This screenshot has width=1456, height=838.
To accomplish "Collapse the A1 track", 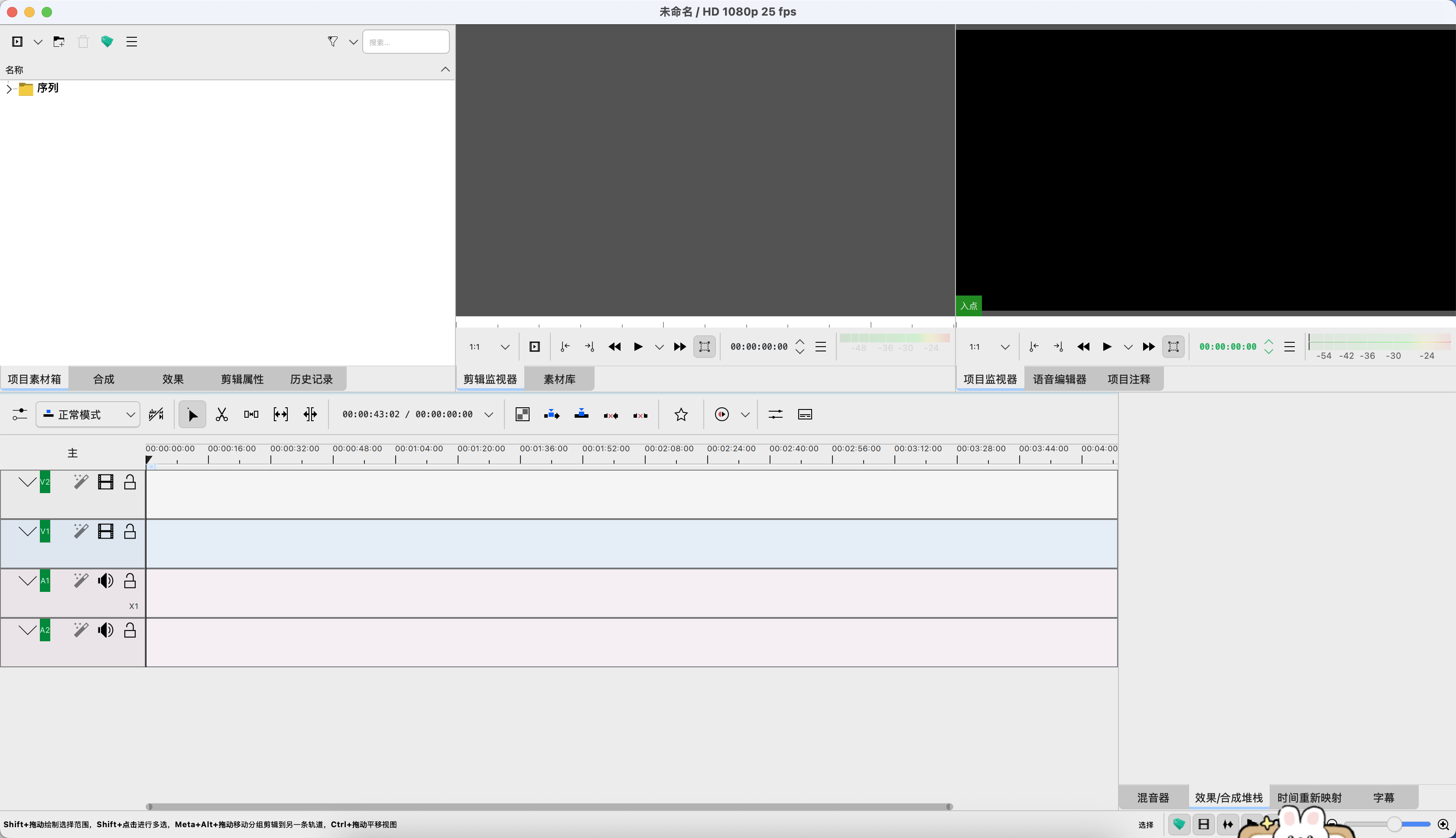I will [27, 581].
